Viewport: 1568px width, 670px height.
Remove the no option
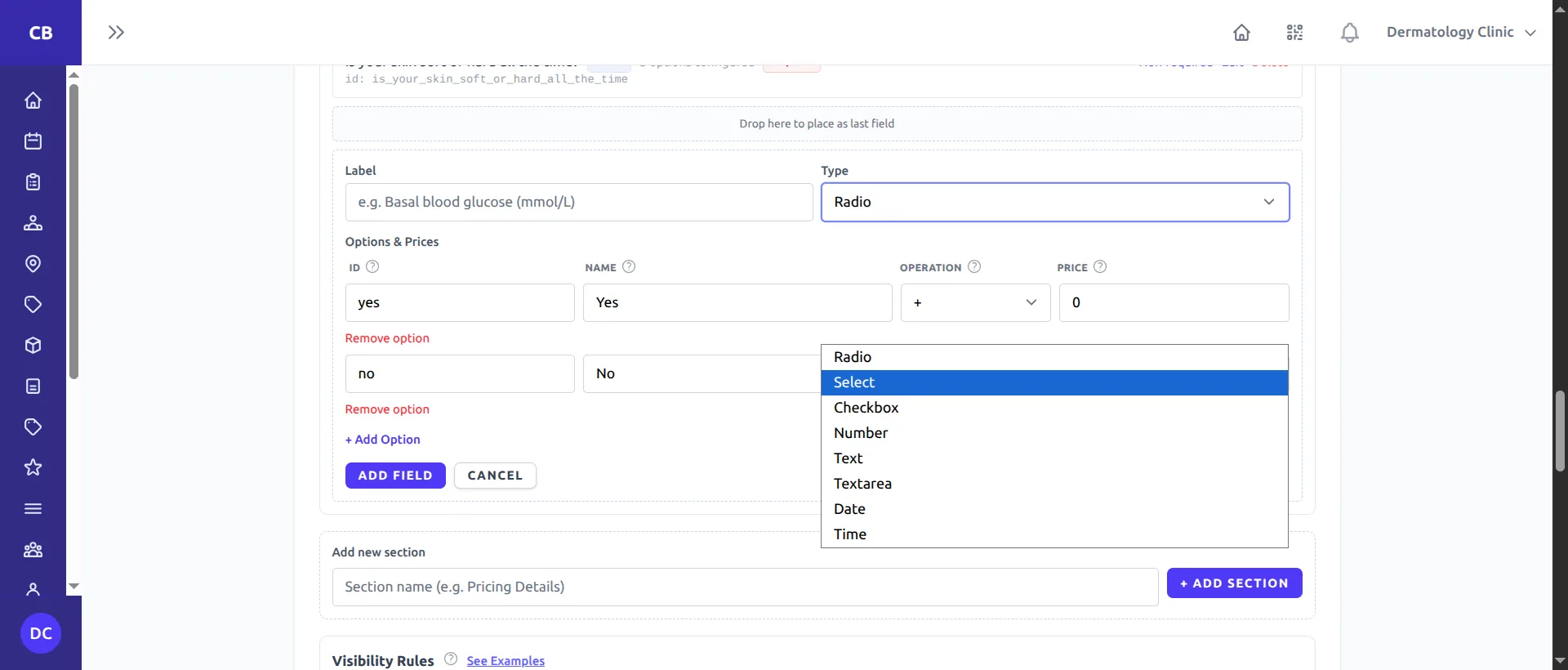tap(387, 409)
